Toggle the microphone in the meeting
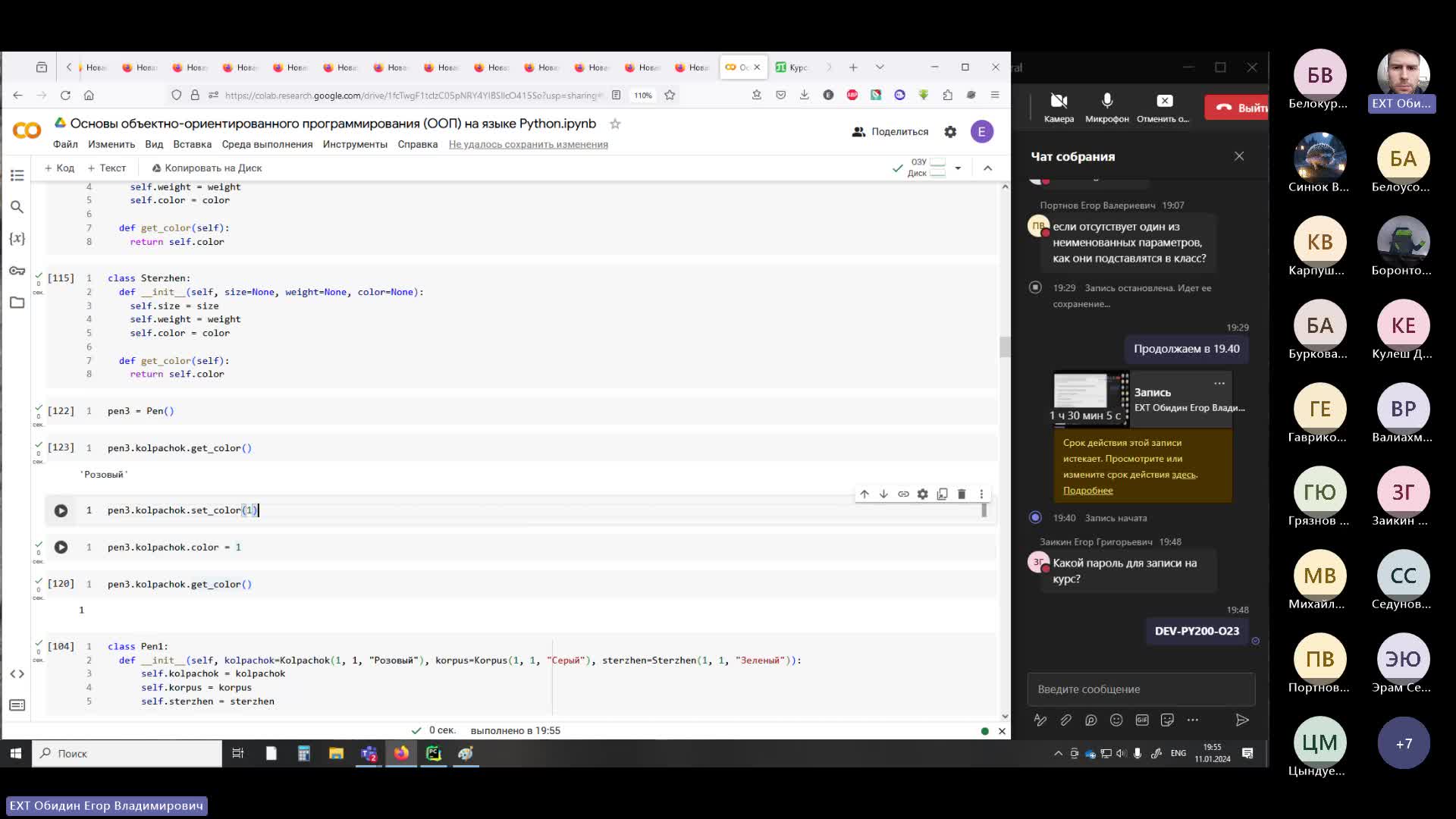 pos(1106,107)
